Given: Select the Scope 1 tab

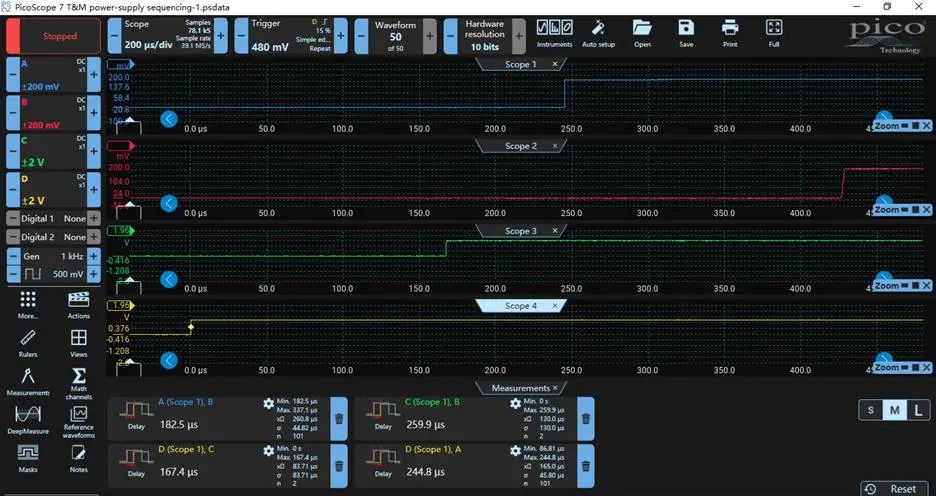Looking at the screenshot, I should (520, 64).
